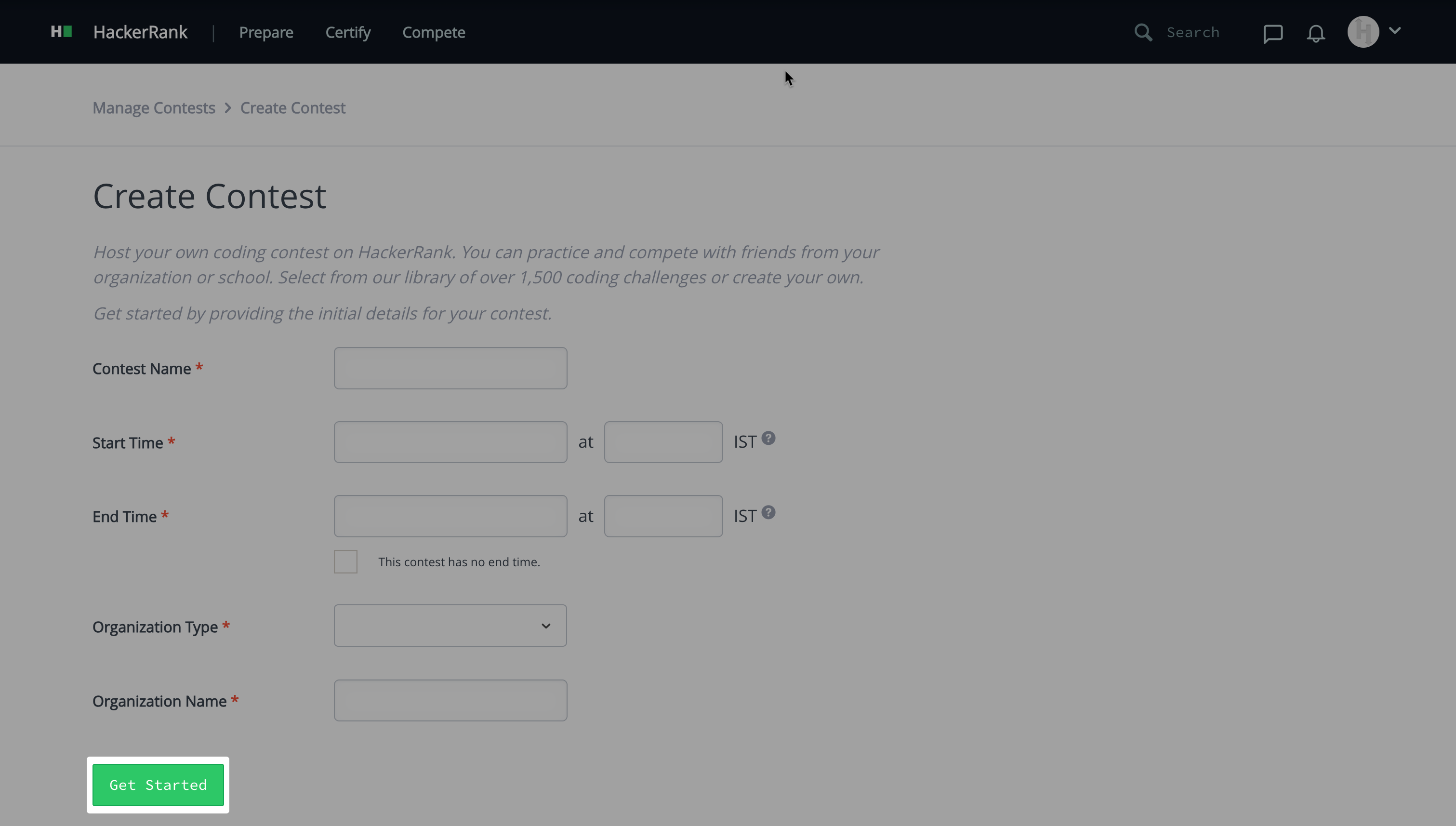This screenshot has width=1456, height=826.
Task: Click the Start Time date field
Action: click(x=450, y=442)
